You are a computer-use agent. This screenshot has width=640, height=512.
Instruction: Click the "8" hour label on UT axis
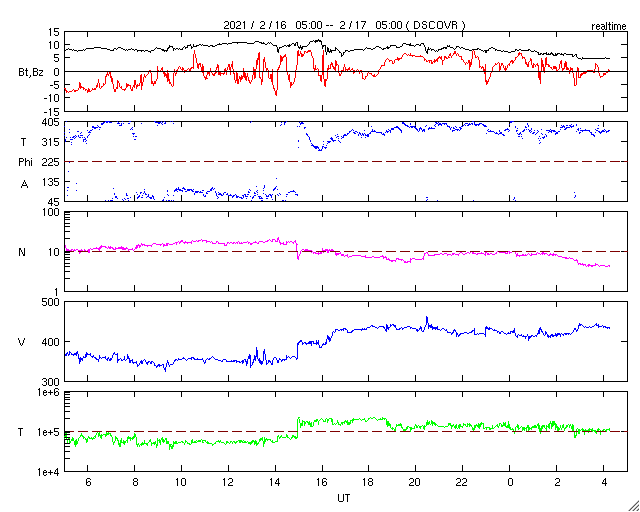pyautogui.click(x=135, y=483)
